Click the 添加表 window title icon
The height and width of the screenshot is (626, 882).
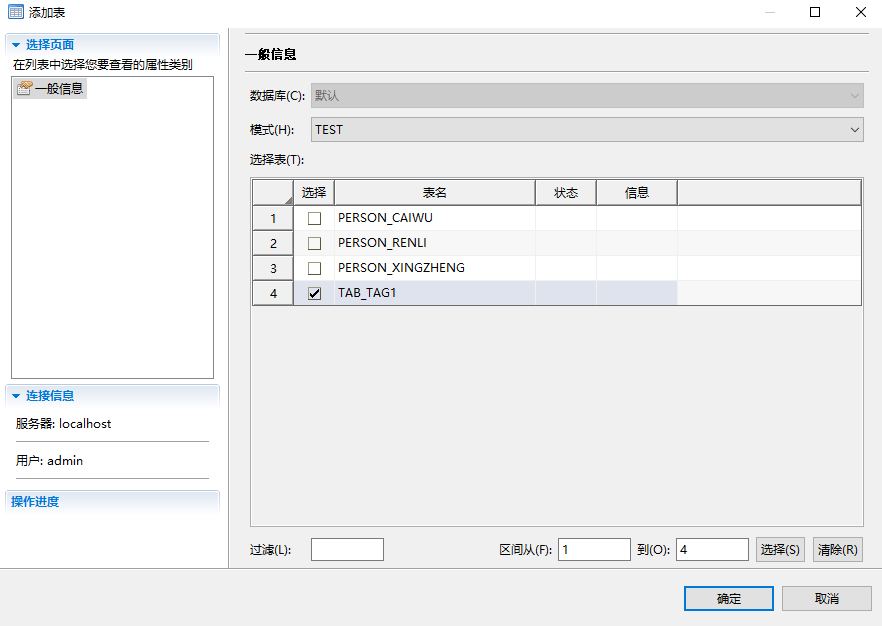pos(16,12)
